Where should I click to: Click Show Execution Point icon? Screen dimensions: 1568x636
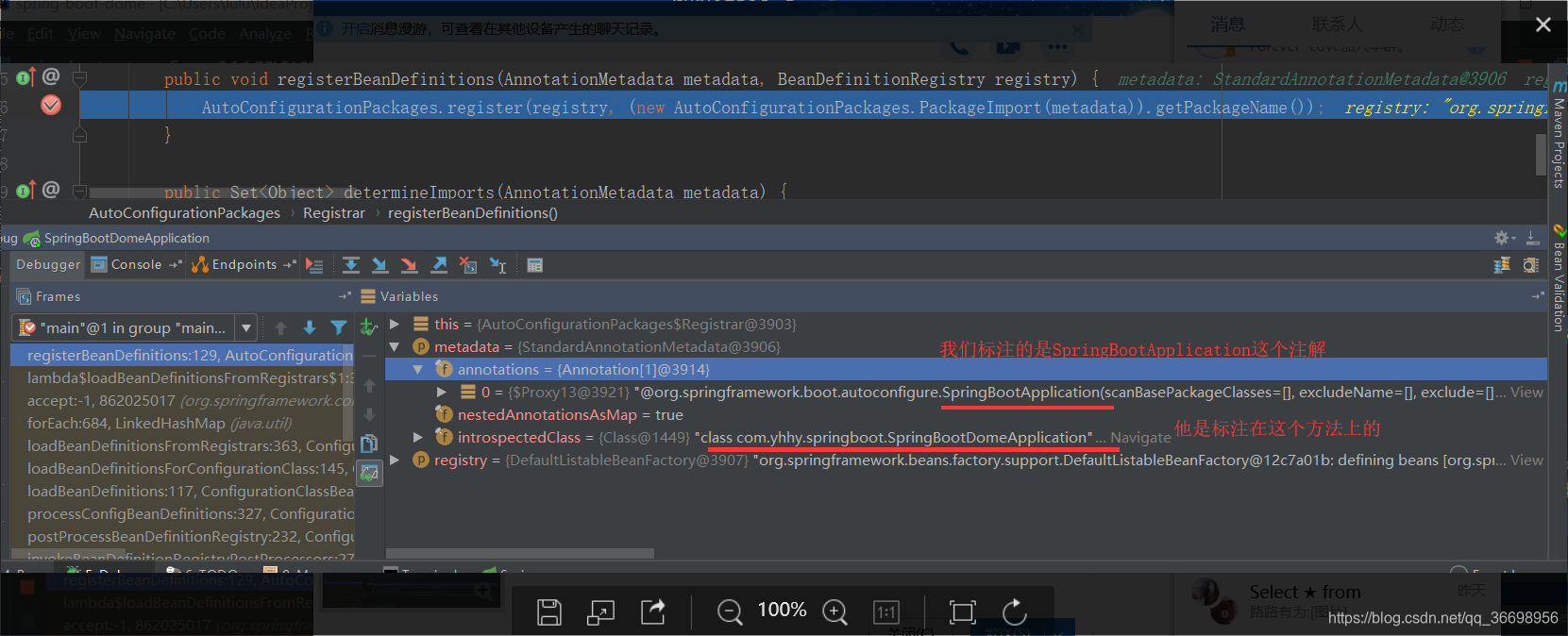click(314, 266)
